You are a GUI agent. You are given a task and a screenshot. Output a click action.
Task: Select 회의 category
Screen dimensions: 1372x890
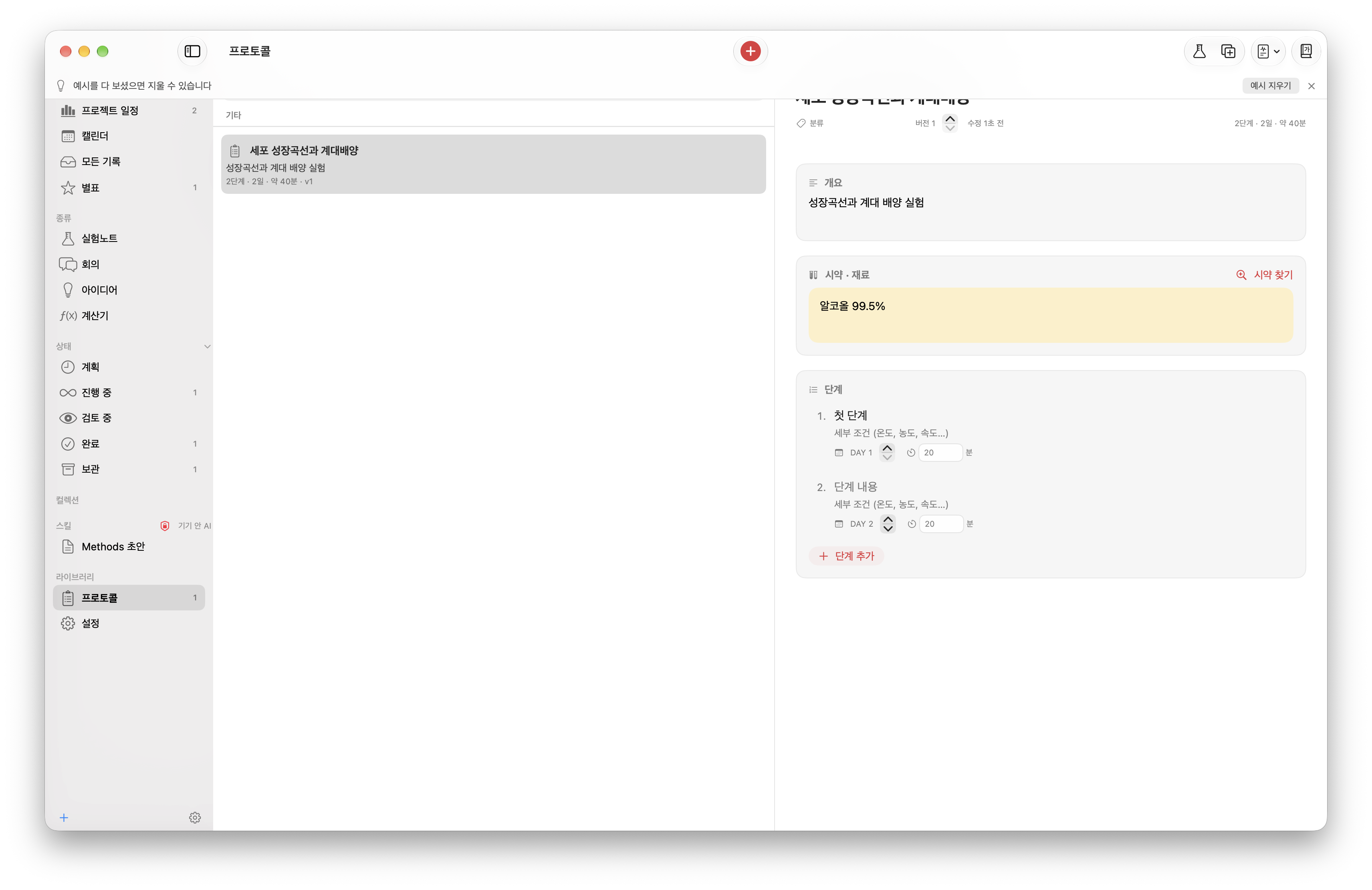tap(129, 264)
